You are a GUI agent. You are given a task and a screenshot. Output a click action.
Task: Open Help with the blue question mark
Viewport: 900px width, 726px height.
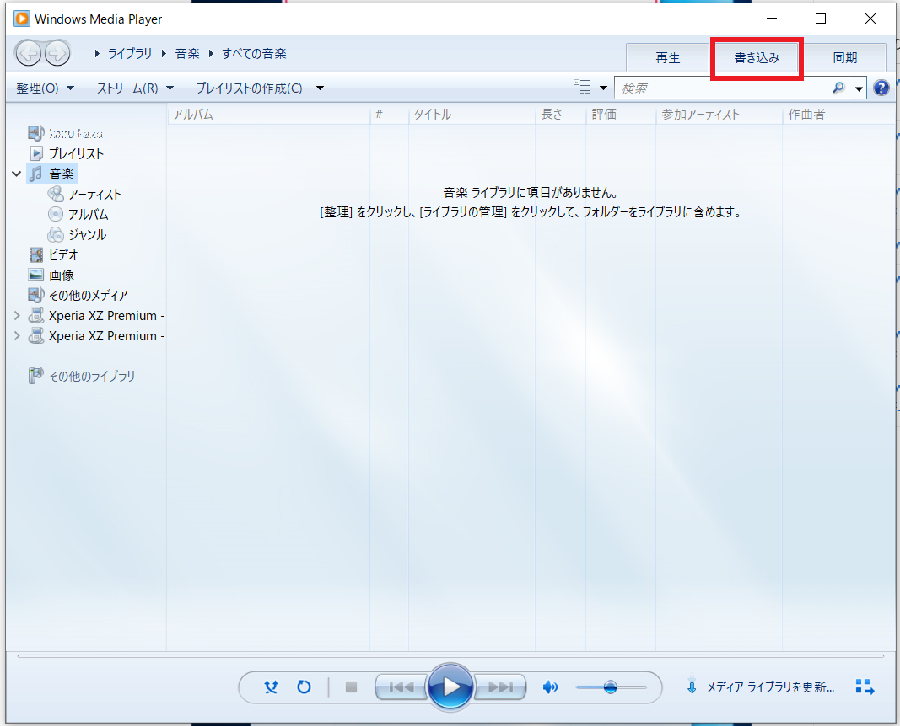tap(881, 88)
